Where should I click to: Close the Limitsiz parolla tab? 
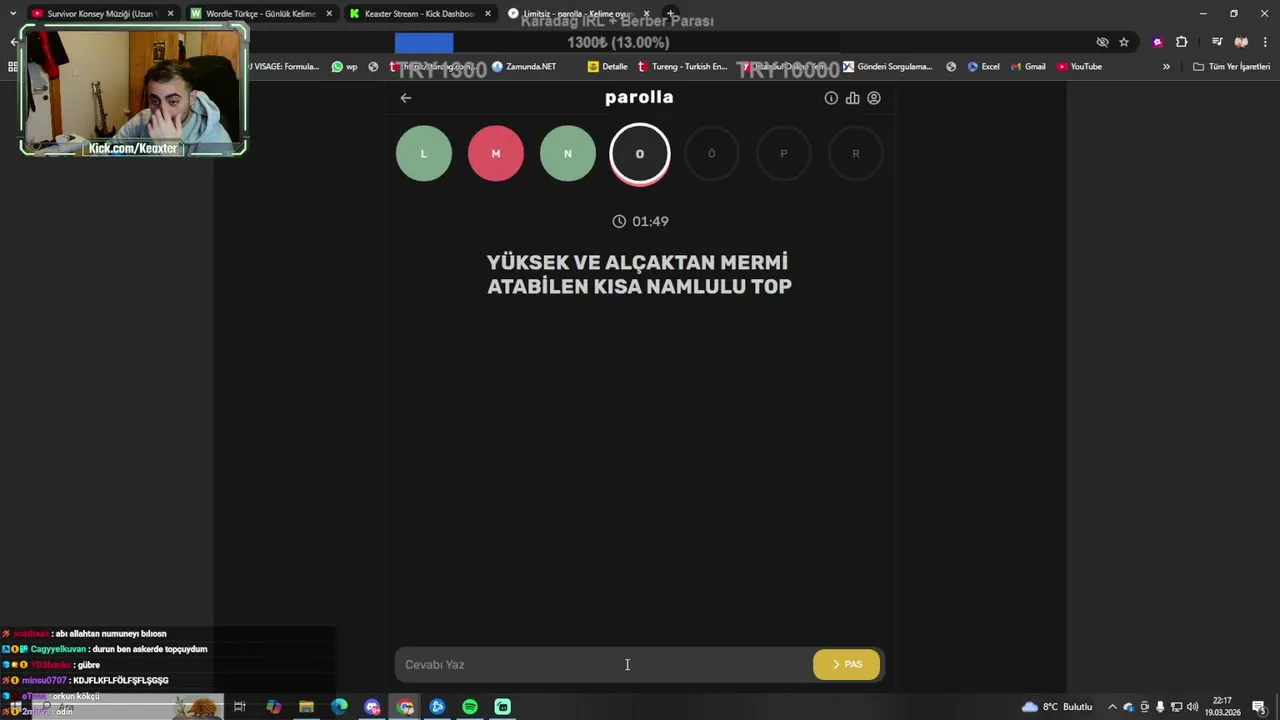click(x=646, y=14)
